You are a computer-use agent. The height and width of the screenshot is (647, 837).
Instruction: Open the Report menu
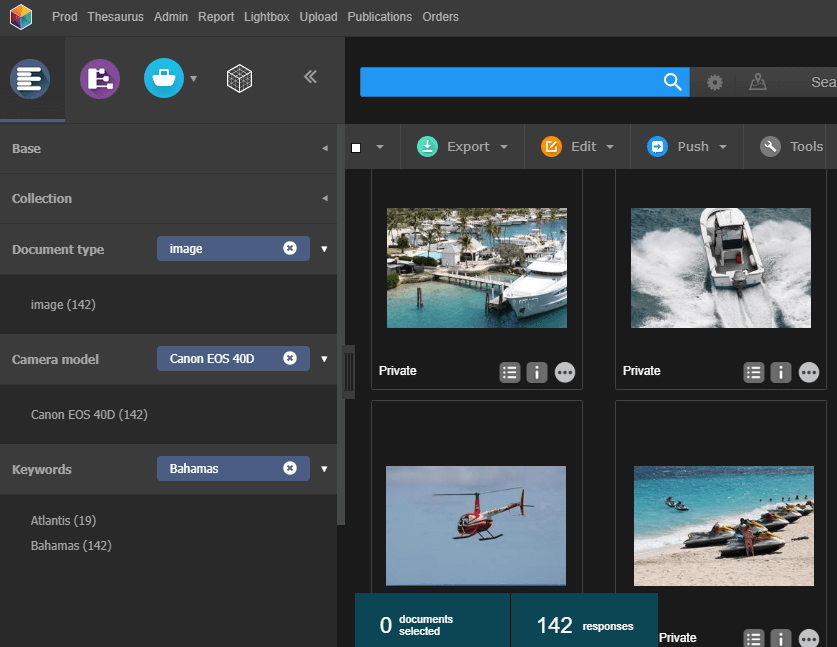216,17
